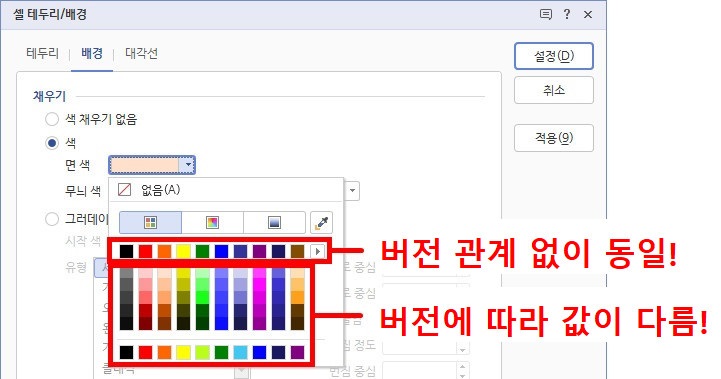Open the color spectrum picker view
The image size is (721, 379).
[x=212, y=223]
